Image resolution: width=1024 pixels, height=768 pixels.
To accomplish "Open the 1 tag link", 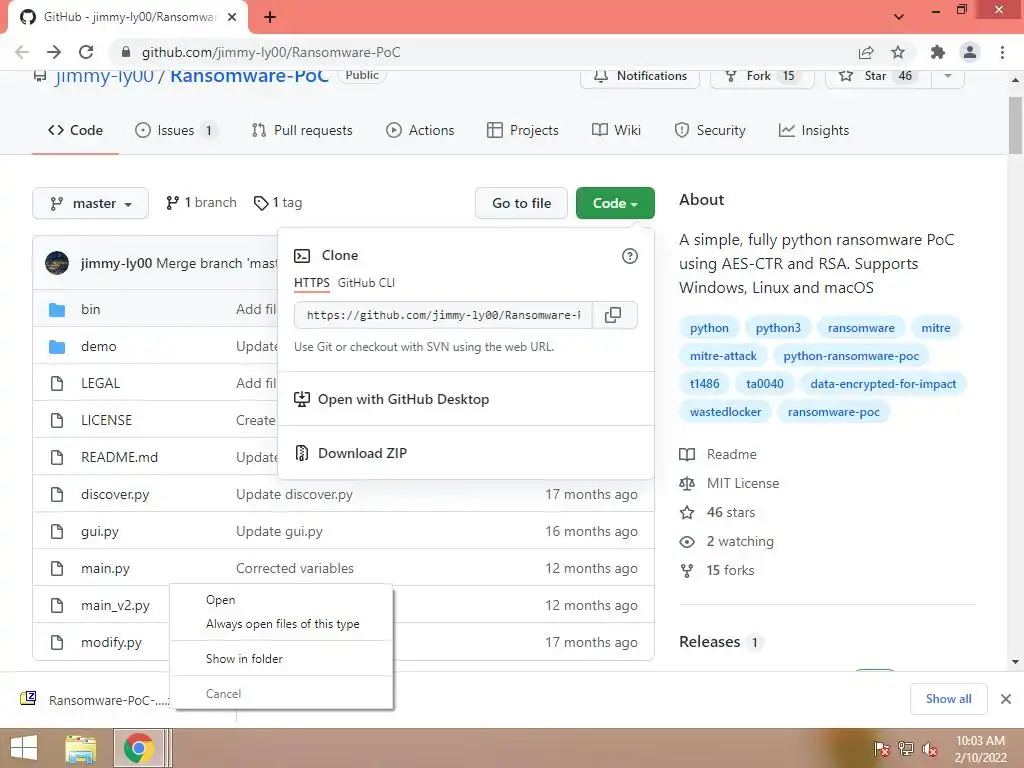I will (x=278, y=202).
